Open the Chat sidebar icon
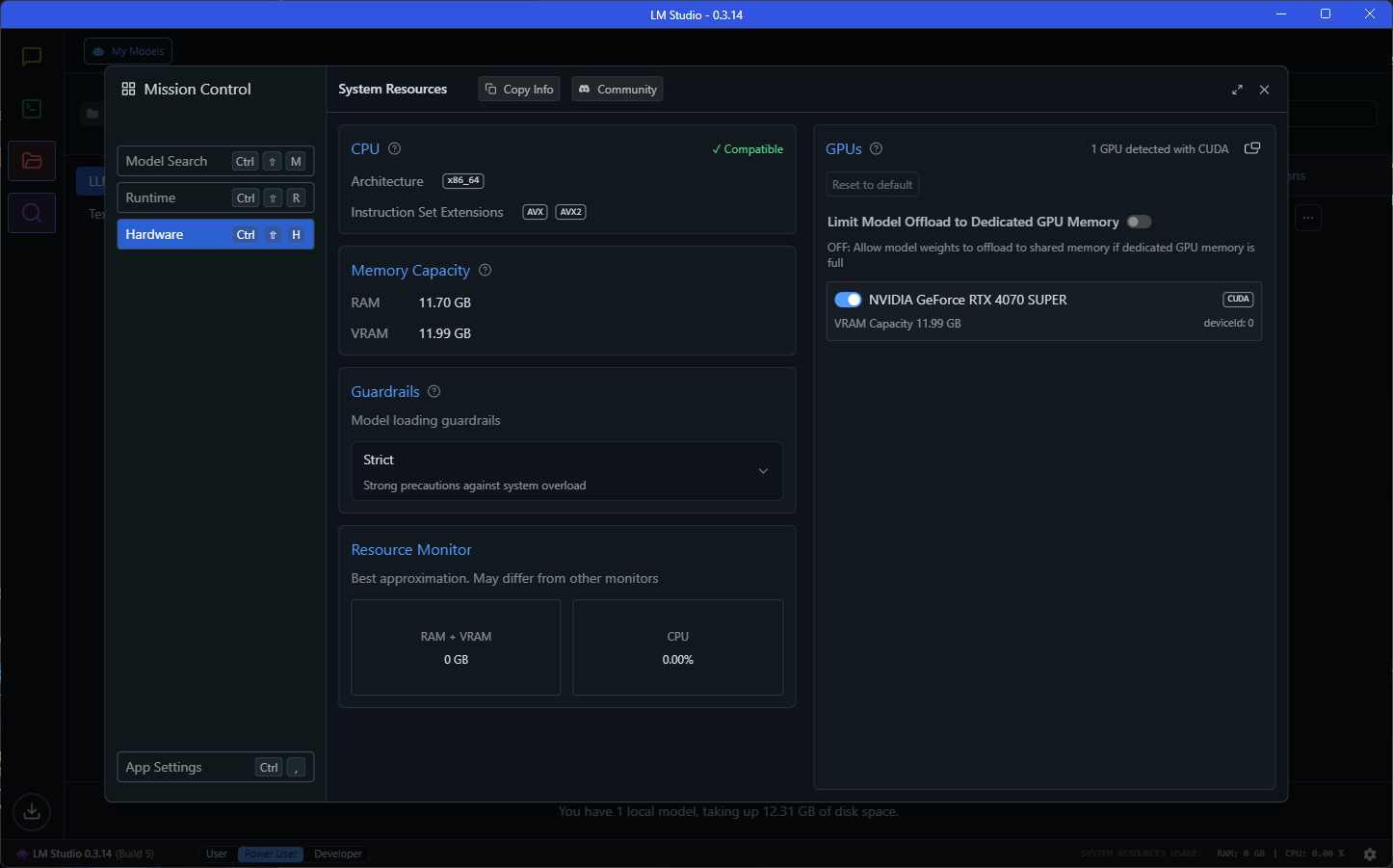The width and height of the screenshot is (1393, 868). [32, 57]
